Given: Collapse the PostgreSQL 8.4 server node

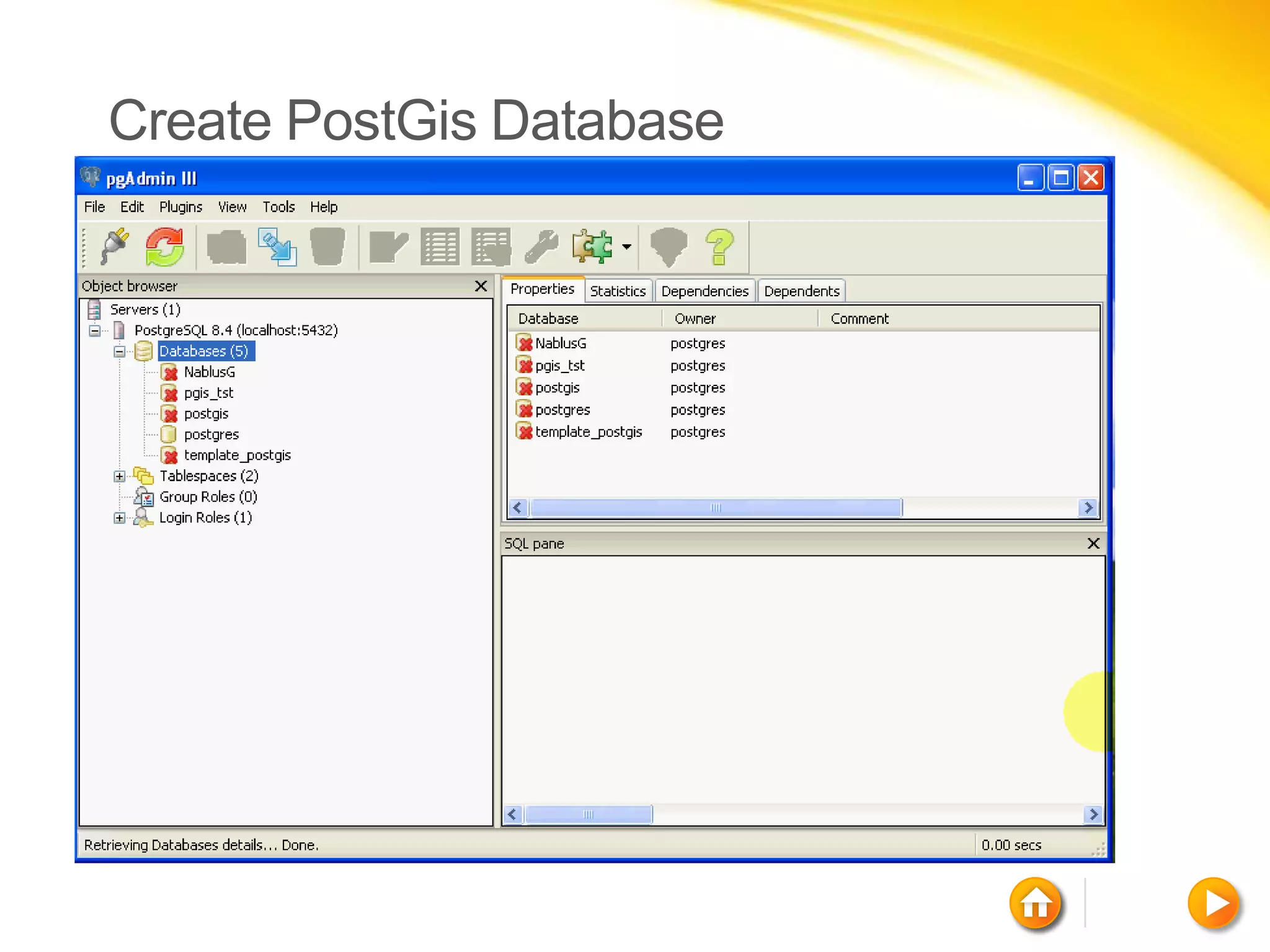Looking at the screenshot, I should pyautogui.click(x=94, y=330).
